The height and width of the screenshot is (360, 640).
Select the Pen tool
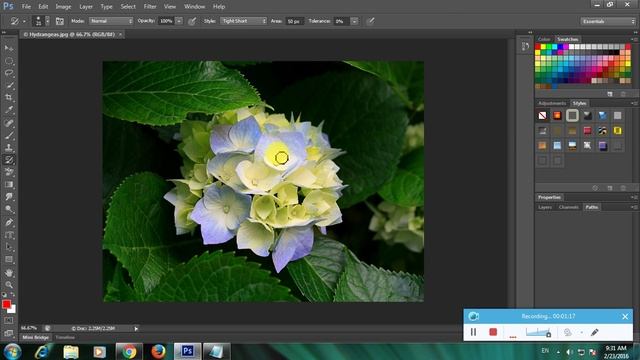9,222
